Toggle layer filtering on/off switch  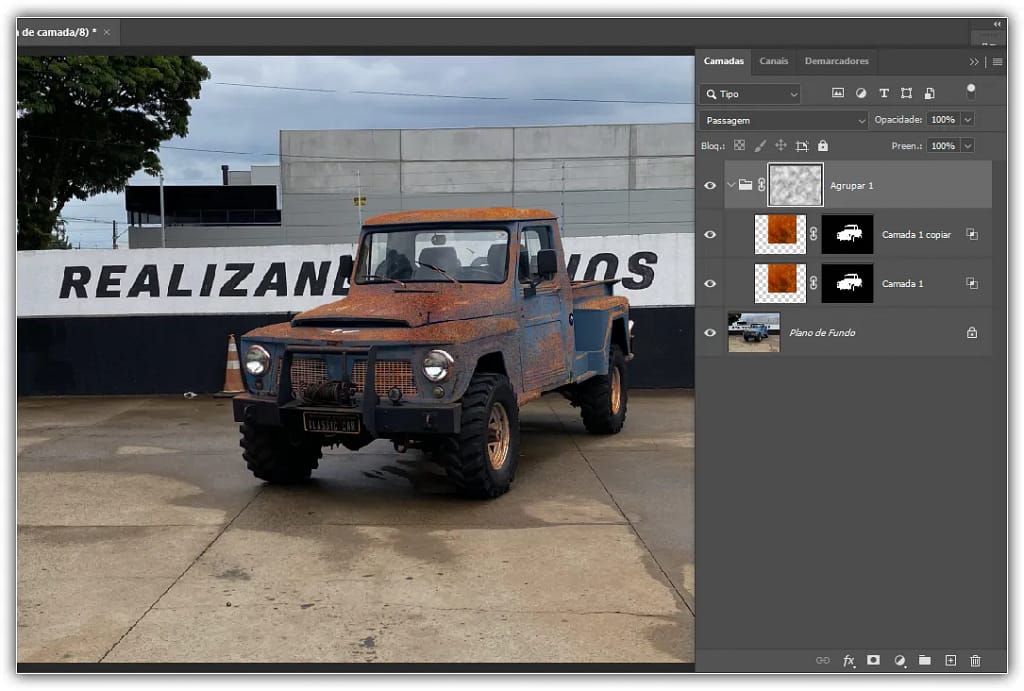tap(971, 91)
